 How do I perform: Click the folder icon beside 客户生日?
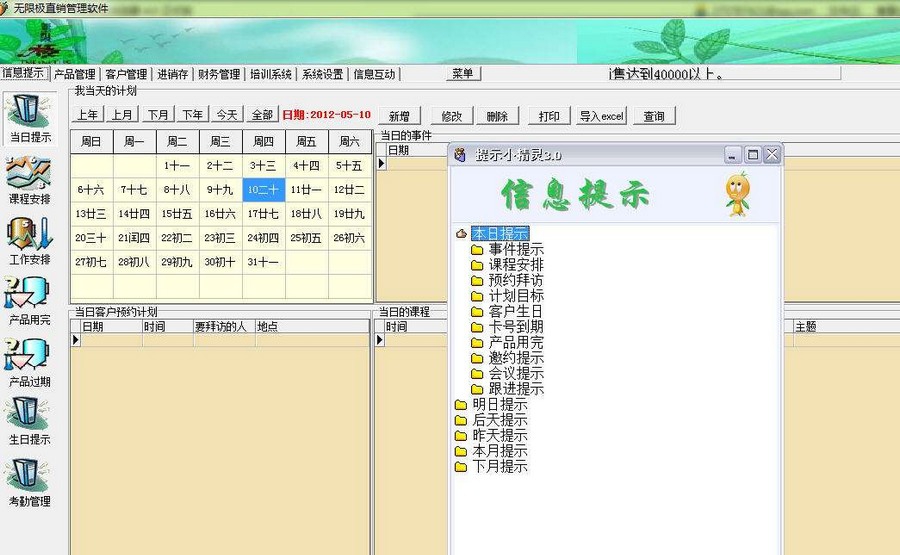[x=477, y=312]
